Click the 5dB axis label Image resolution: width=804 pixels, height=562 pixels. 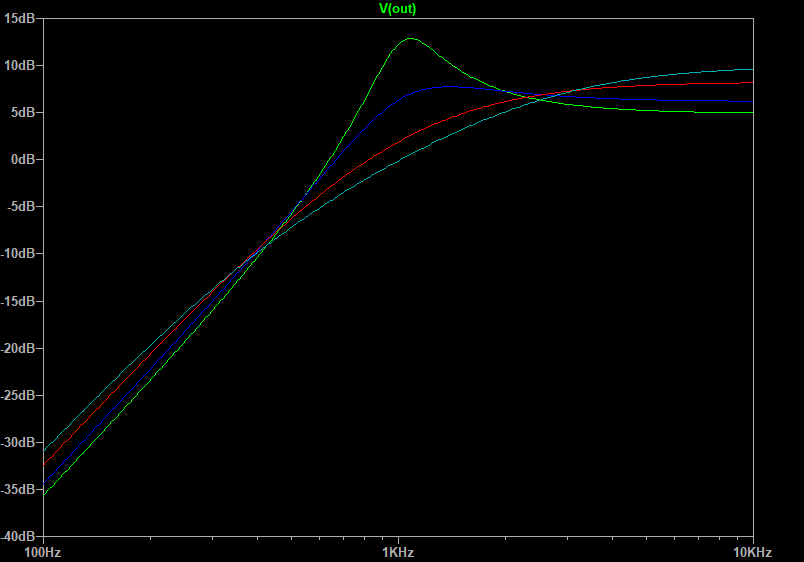23,112
